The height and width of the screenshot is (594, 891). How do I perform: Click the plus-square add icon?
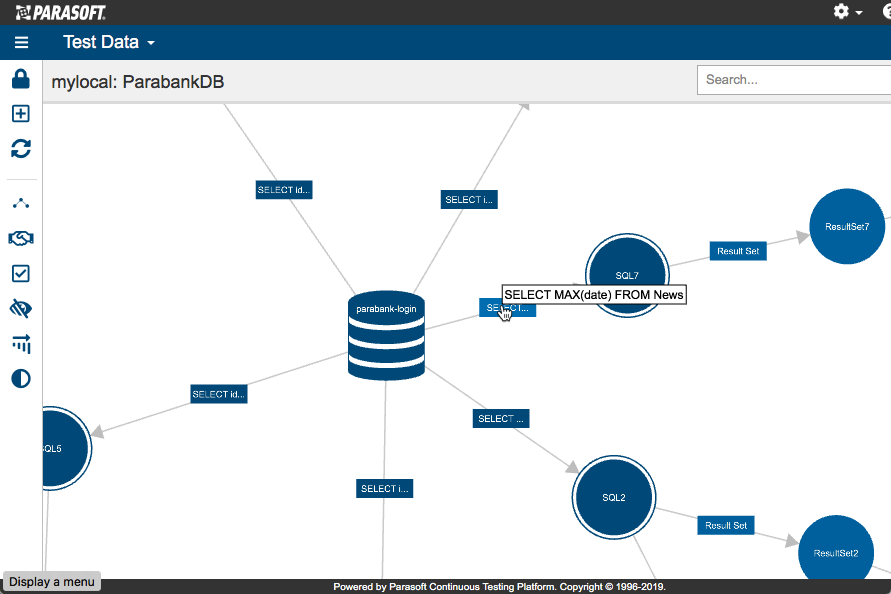tap(21, 114)
